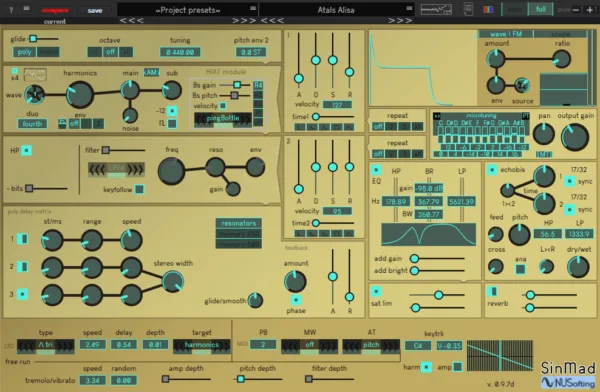
Task: Click the FM ratio knob
Action: click(x=561, y=59)
